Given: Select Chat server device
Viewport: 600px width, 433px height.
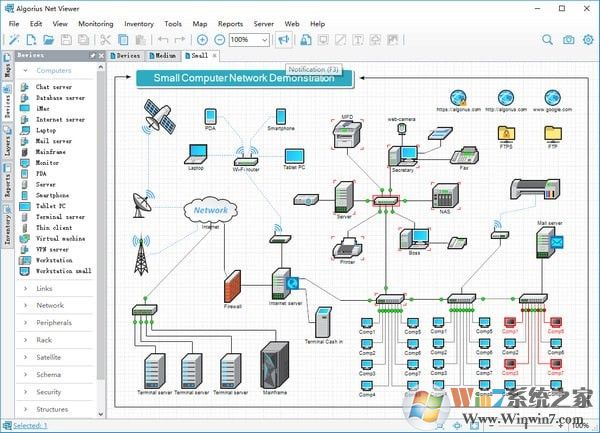Looking at the screenshot, I should point(56,87).
